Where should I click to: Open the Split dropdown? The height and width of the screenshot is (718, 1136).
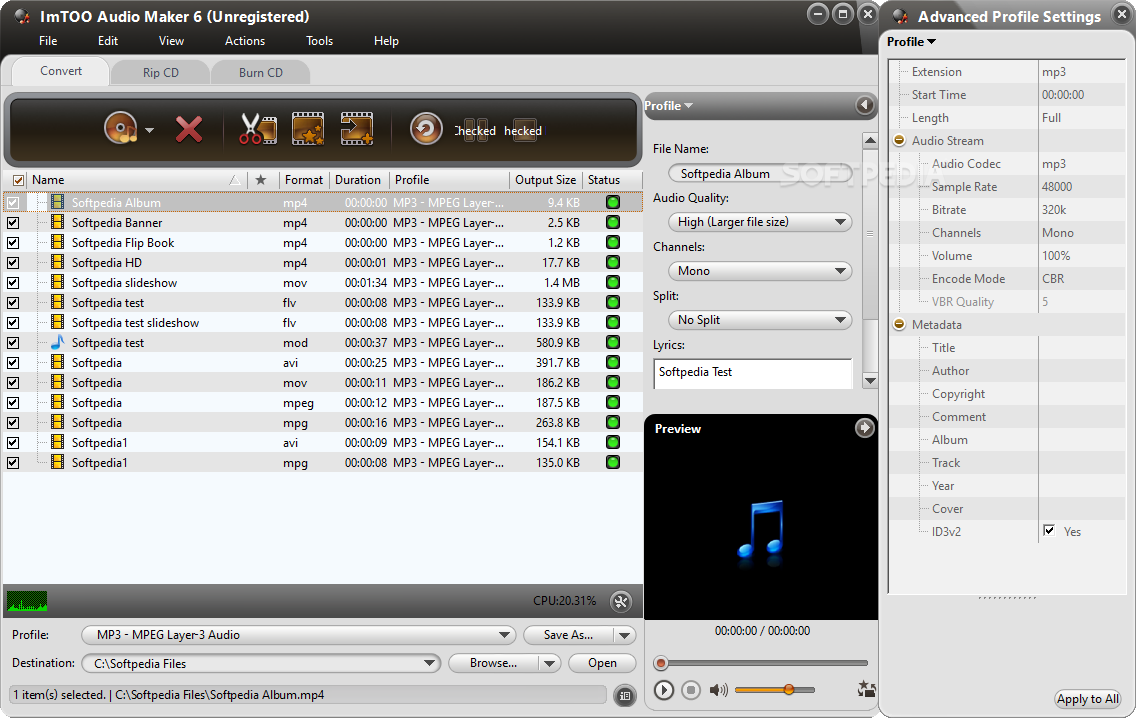(x=760, y=320)
